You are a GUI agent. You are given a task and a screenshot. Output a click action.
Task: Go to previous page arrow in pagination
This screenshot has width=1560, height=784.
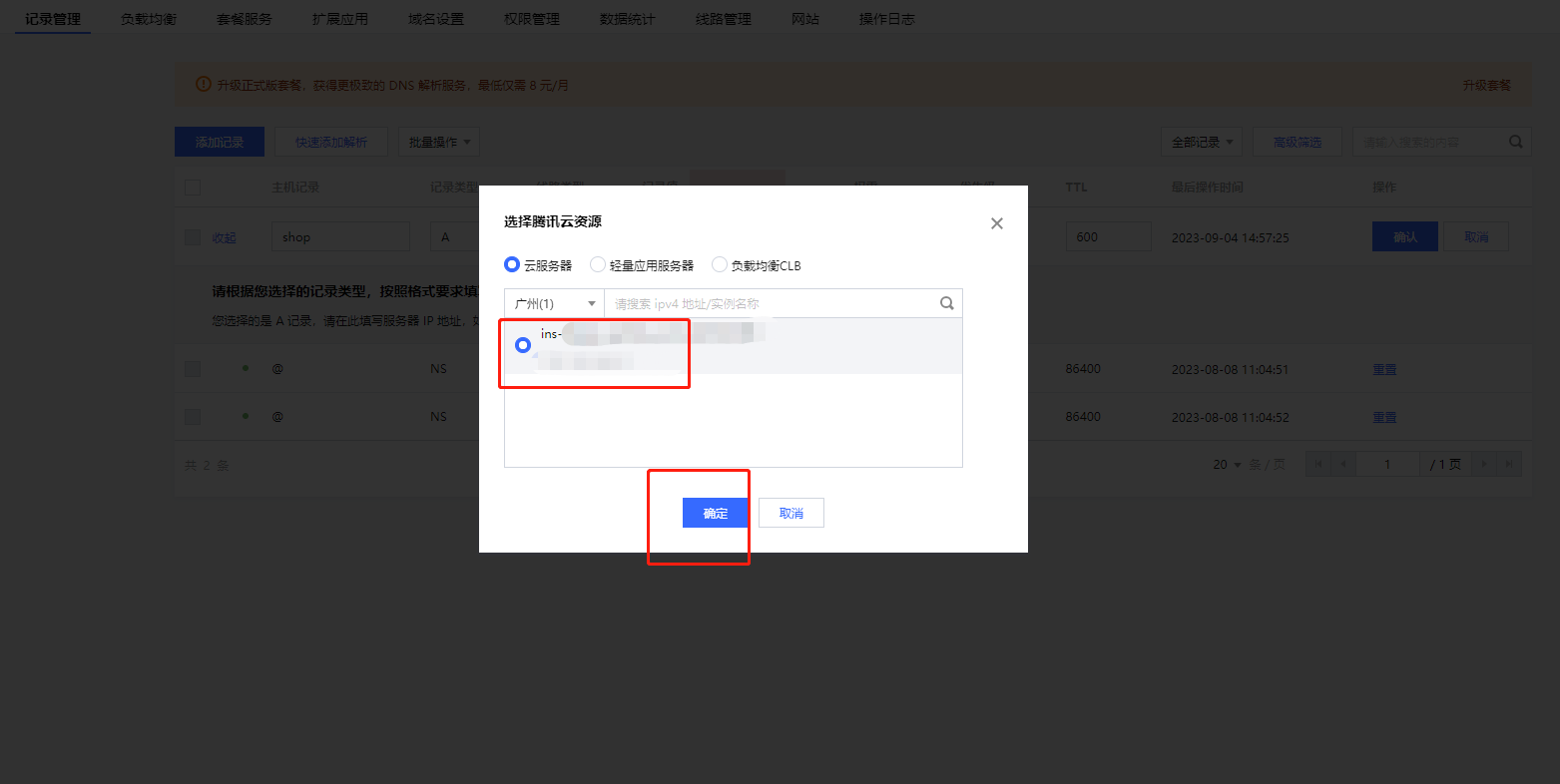click(1344, 464)
